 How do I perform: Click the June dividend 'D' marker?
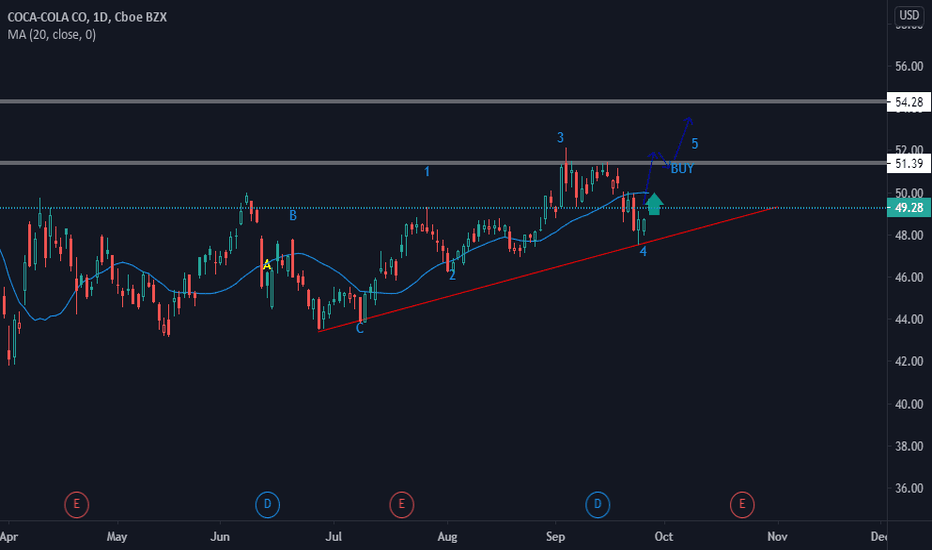pyautogui.click(x=267, y=505)
